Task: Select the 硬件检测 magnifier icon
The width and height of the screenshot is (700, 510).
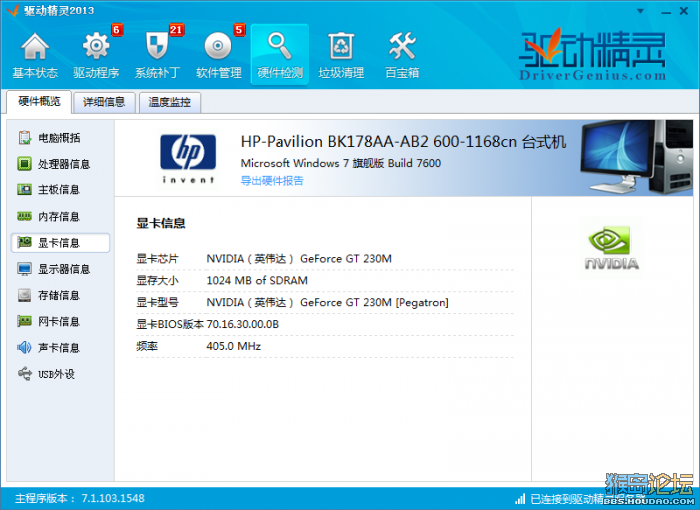Action: pyautogui.click(x=279, y=46)
